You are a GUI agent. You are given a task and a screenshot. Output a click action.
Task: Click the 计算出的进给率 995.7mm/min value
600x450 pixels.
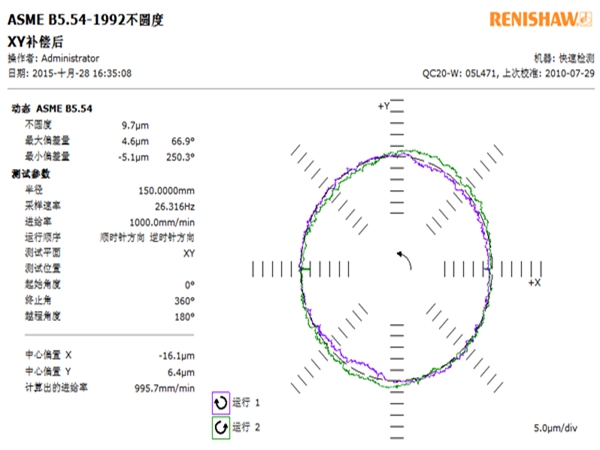pyautogui.click(x=165, y=387)
